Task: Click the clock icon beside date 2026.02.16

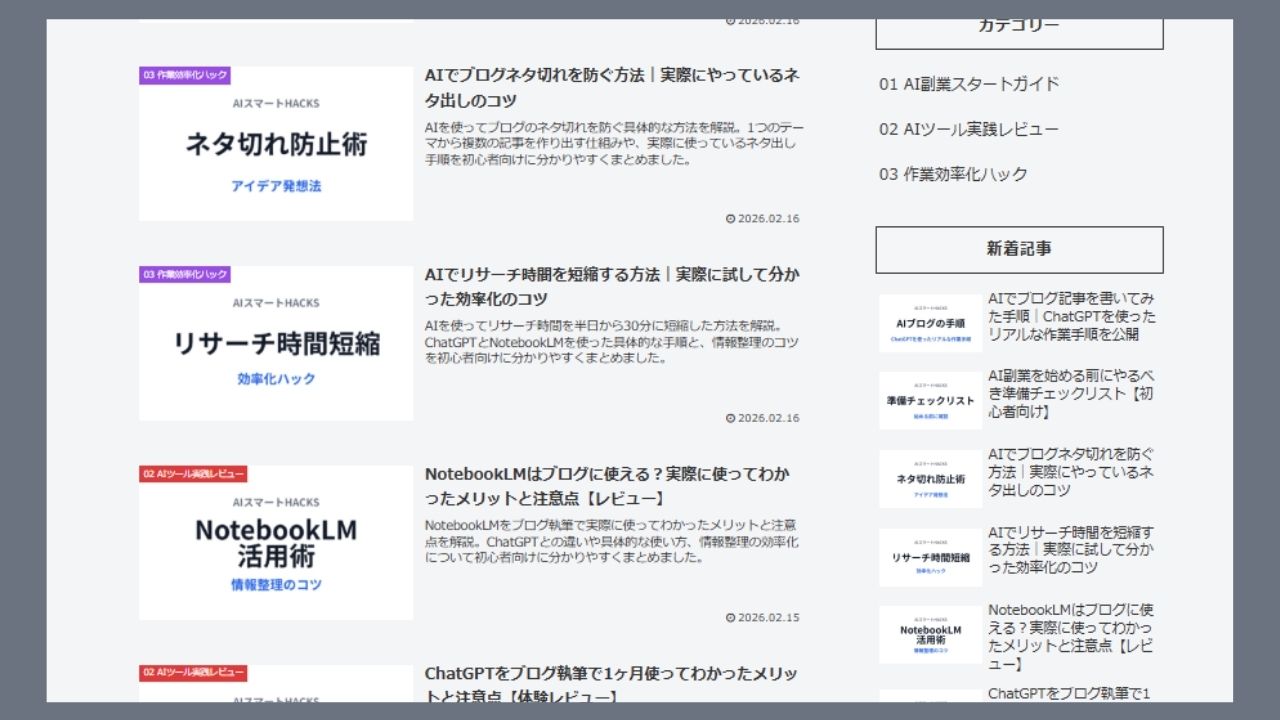Action: point(729,218)
